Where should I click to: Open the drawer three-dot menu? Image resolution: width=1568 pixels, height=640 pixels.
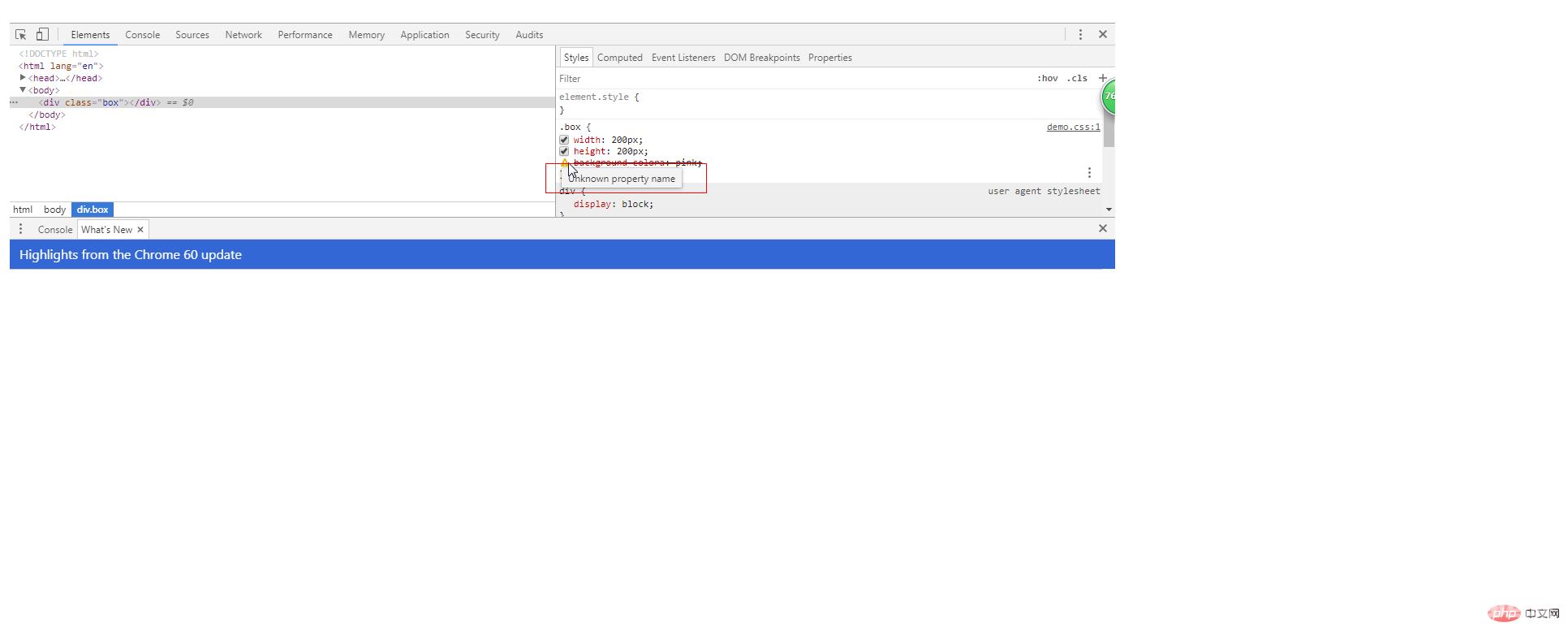[x=21, y=229]
